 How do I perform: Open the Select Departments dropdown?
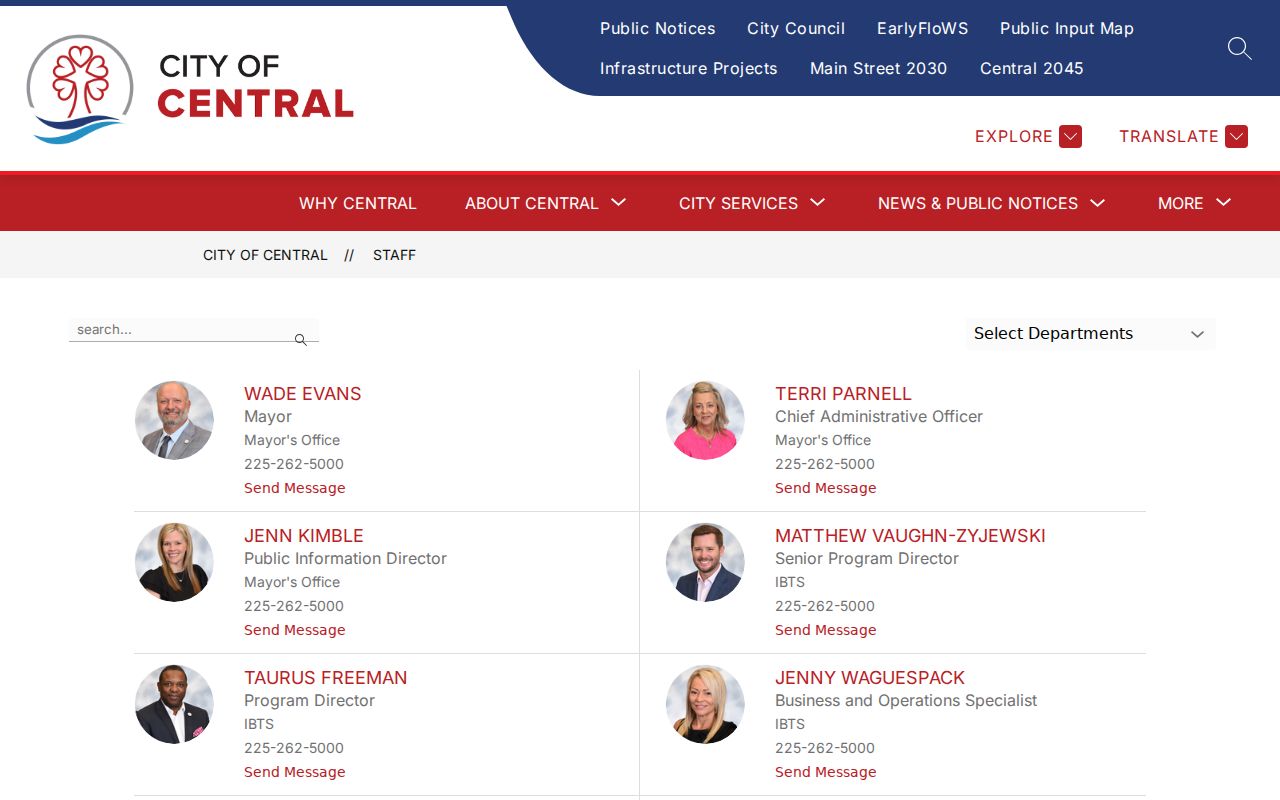point(1090,334)
